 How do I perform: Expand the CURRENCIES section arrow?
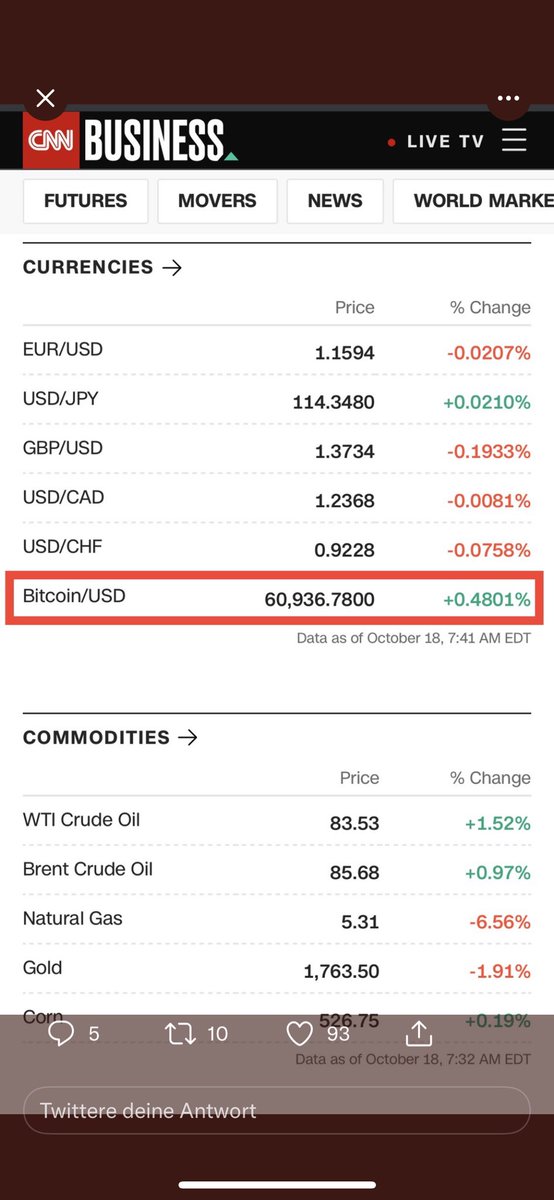pyautogui.click(x=172, y=267)
